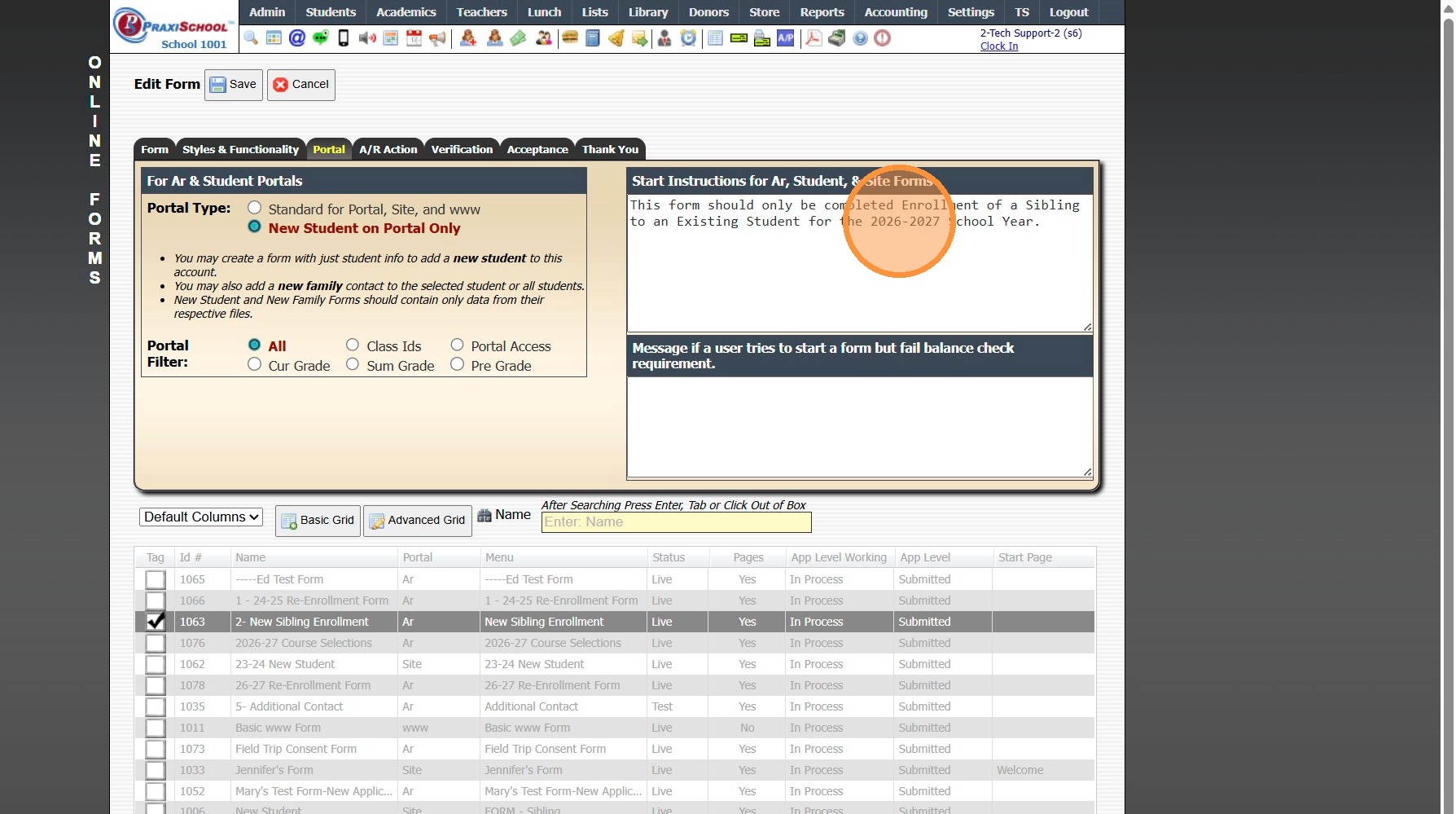This screenshot has width=1456, height=814.
Task: Click the family group icon
Action: coord(544,38)
